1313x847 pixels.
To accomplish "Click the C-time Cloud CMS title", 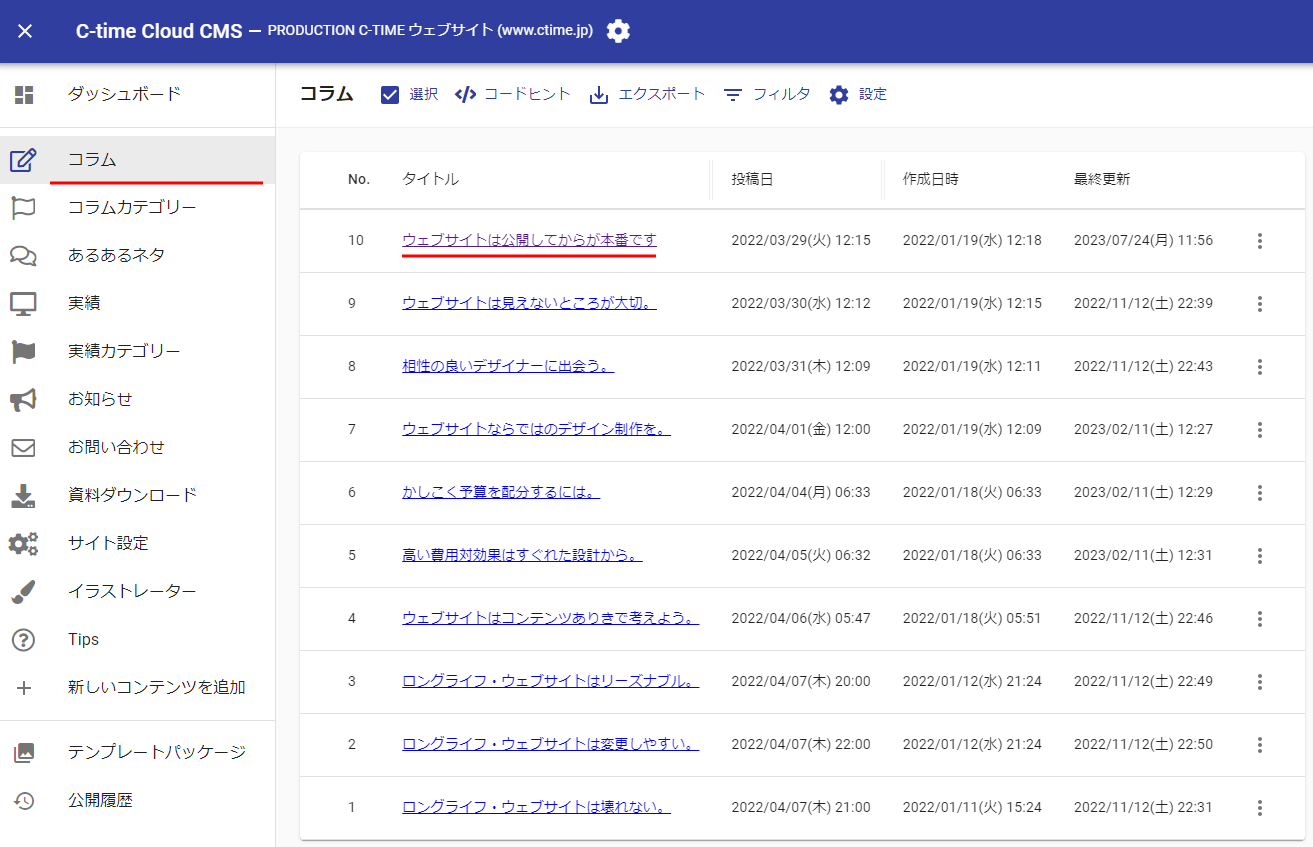I will pyautogui.click(x=159, y=31).
